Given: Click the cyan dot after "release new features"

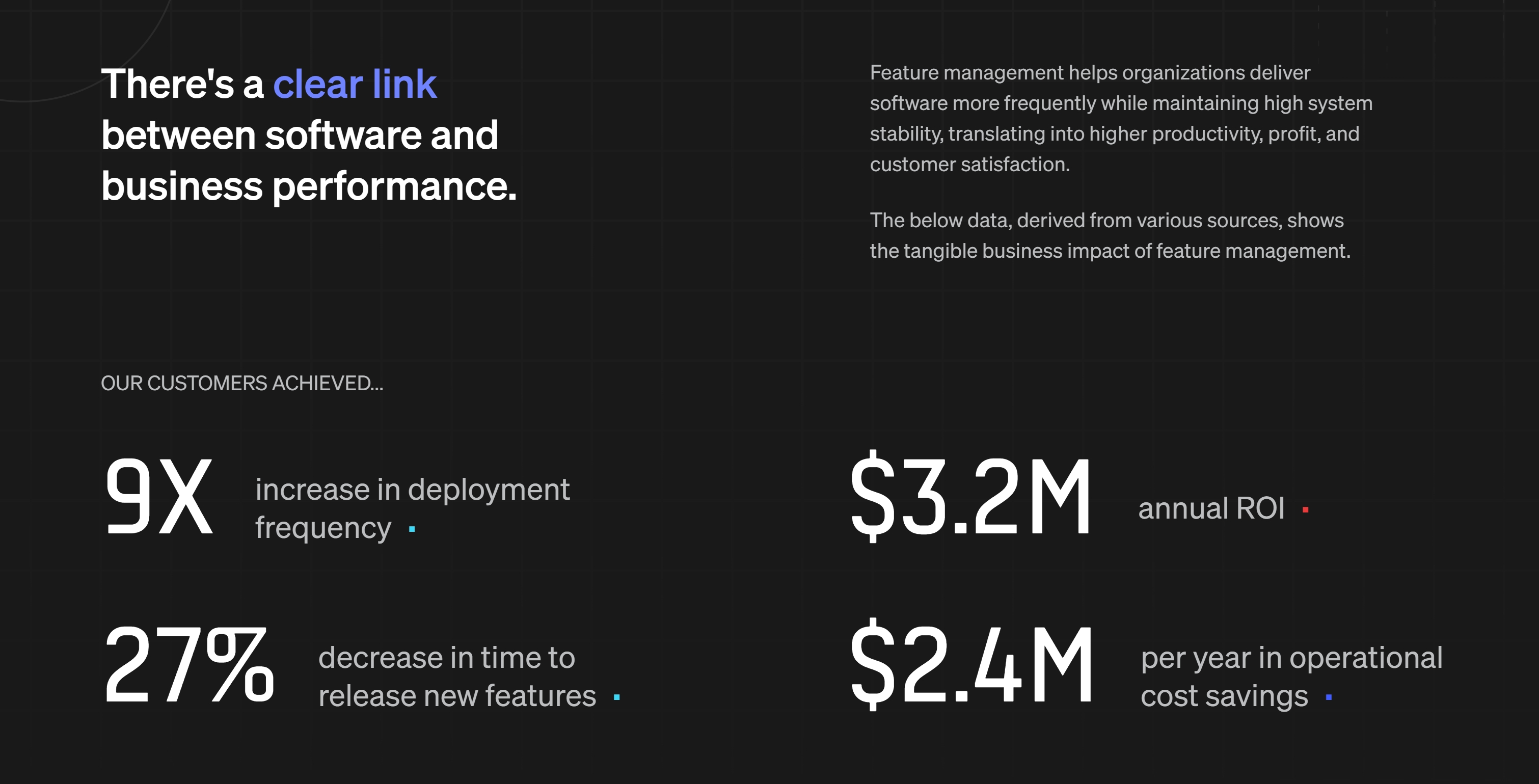Looking at the screenshot, I should click(x=616, y=697).
